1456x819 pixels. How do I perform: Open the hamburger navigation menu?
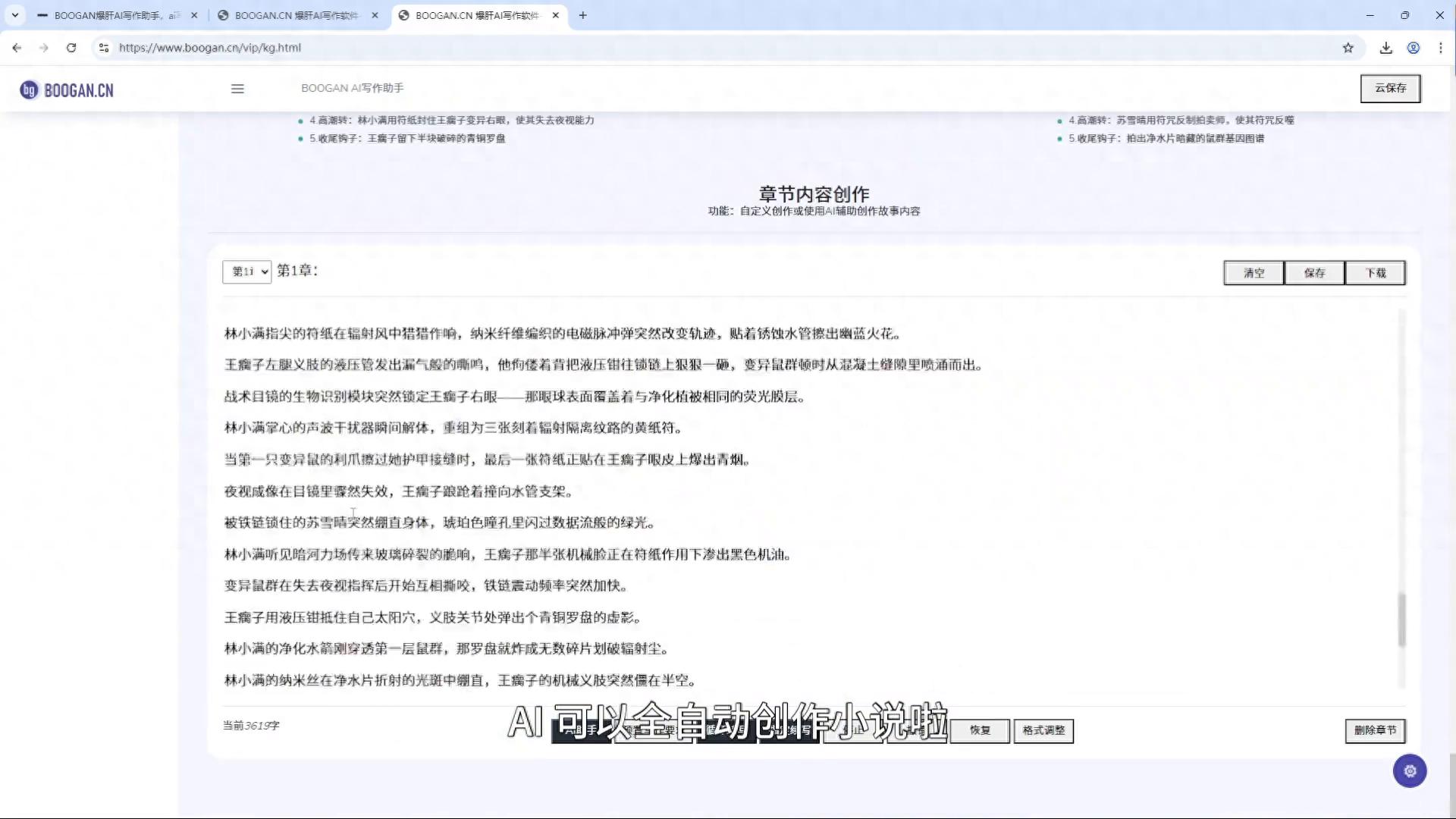click(x=237, y=89)
